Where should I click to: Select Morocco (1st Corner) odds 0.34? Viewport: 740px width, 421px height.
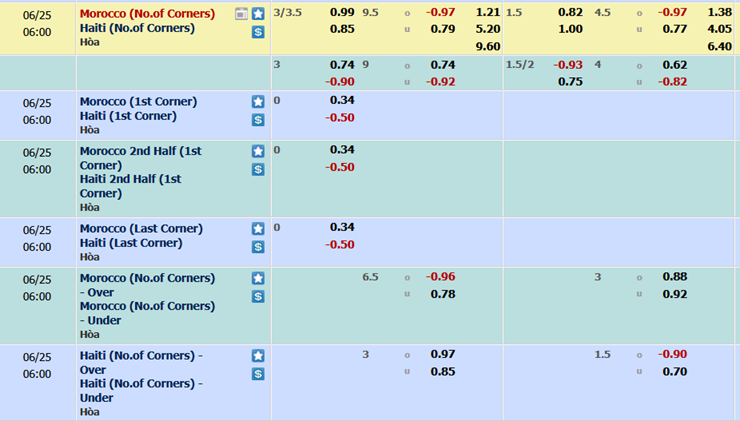click(342, 100)
